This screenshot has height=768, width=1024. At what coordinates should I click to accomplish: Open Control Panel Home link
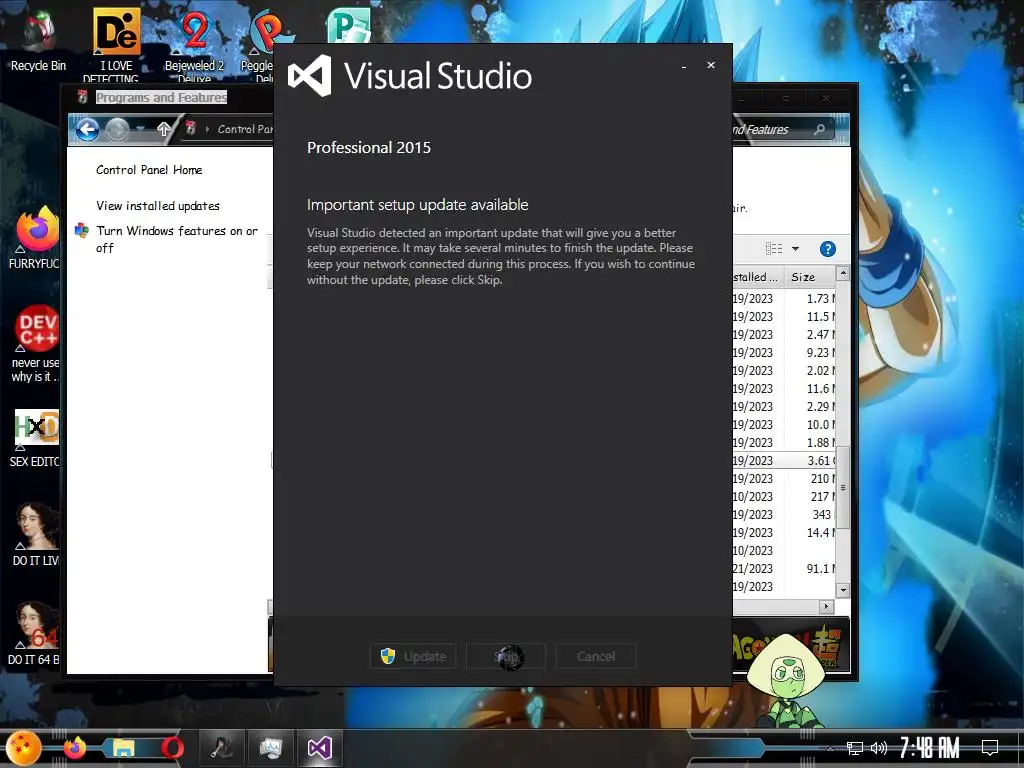click(149, 170)
